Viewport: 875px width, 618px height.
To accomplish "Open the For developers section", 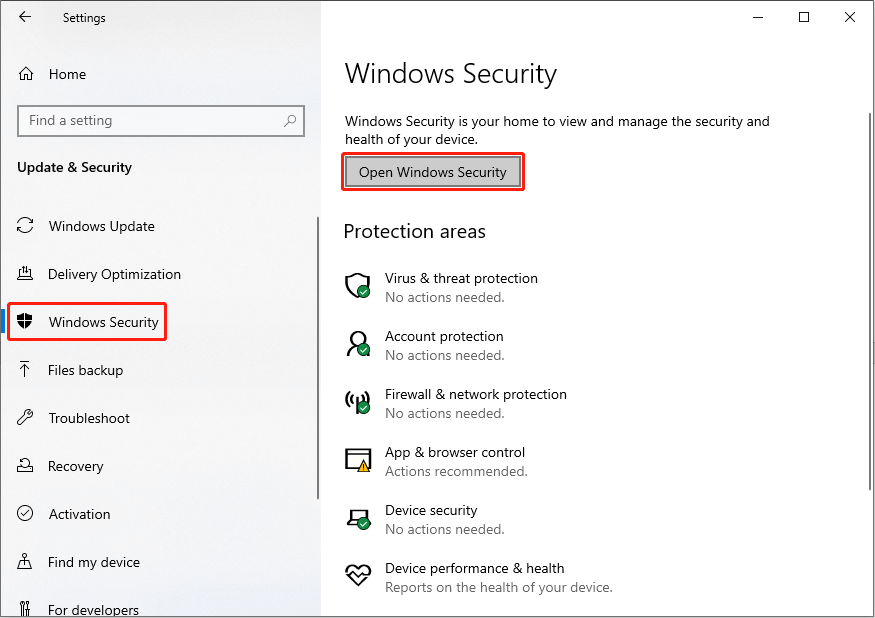I will coord(93,608).
